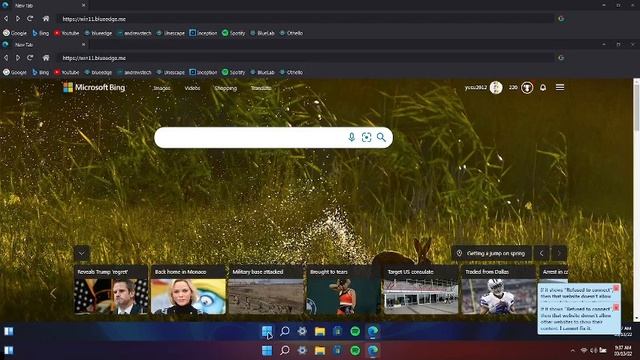Open Search on the bottom taskbar
The width and height of the screenshot is (640, 360).
point(285,350)
